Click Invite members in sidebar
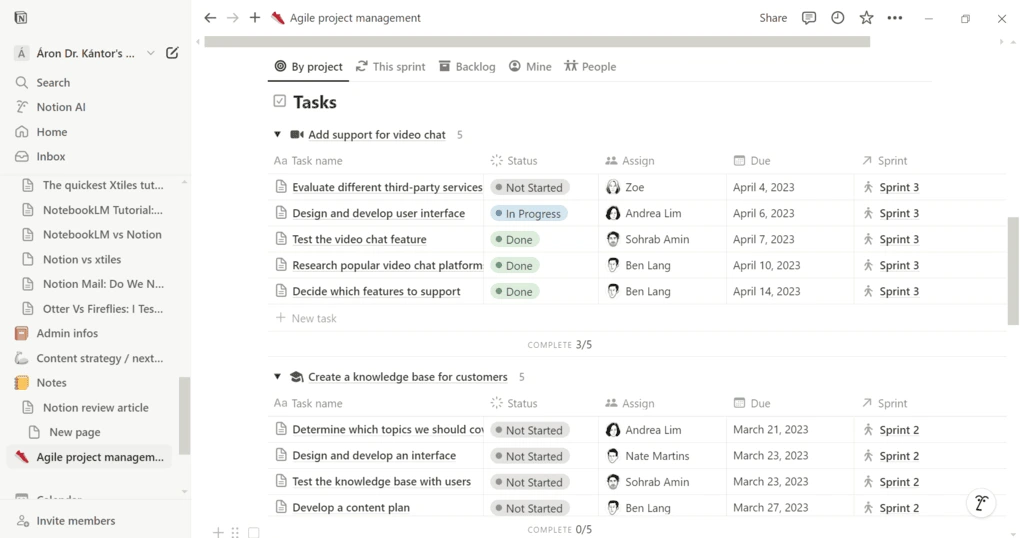The image size is (1020, 538). pyautogui.click(x=75, y=520)
